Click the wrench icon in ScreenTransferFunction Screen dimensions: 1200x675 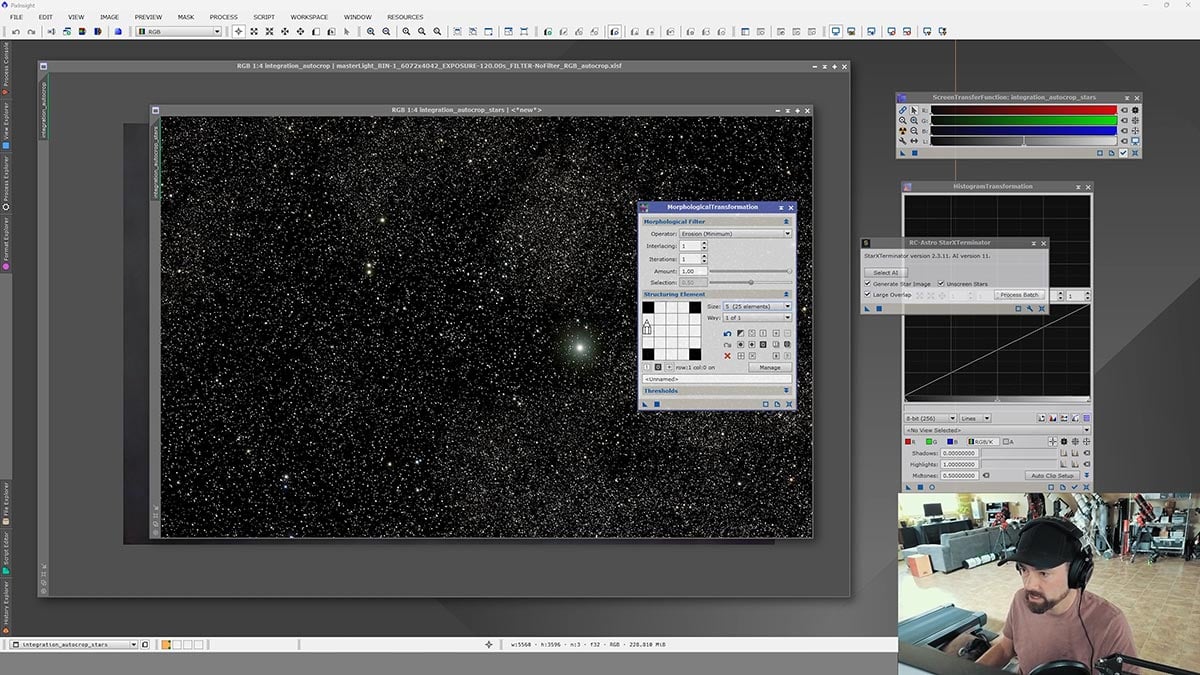[902, 141]
